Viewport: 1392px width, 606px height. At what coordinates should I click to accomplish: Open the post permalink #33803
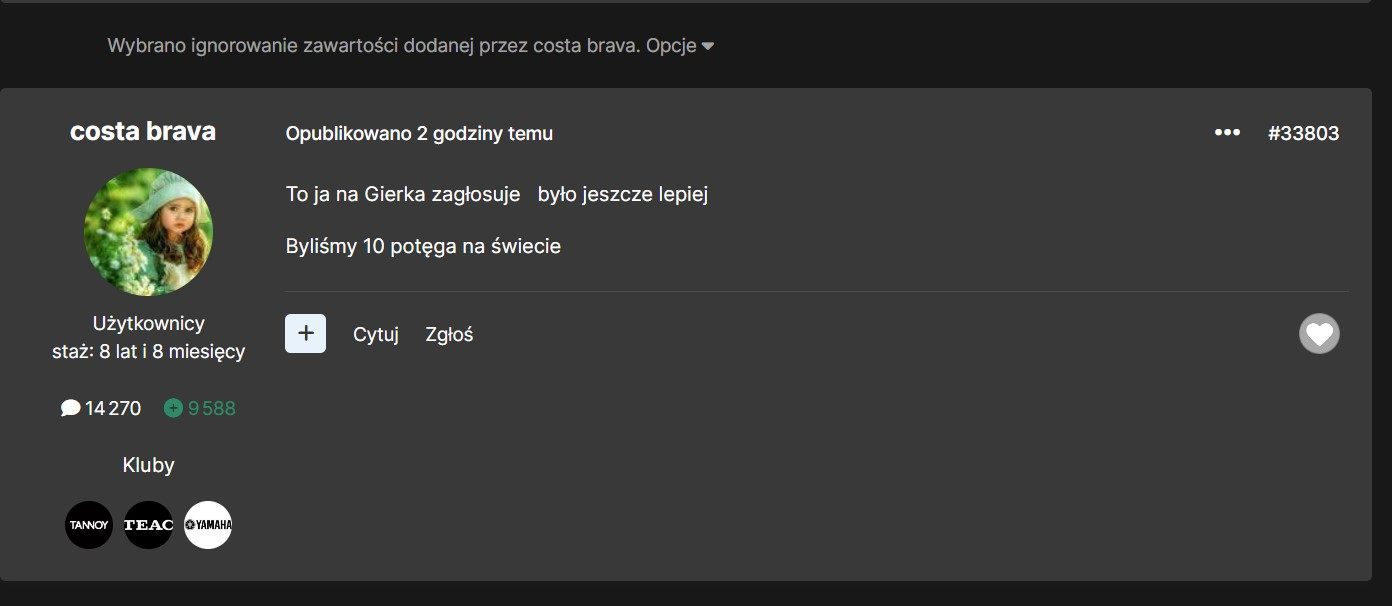click(x=1303, y=133)
